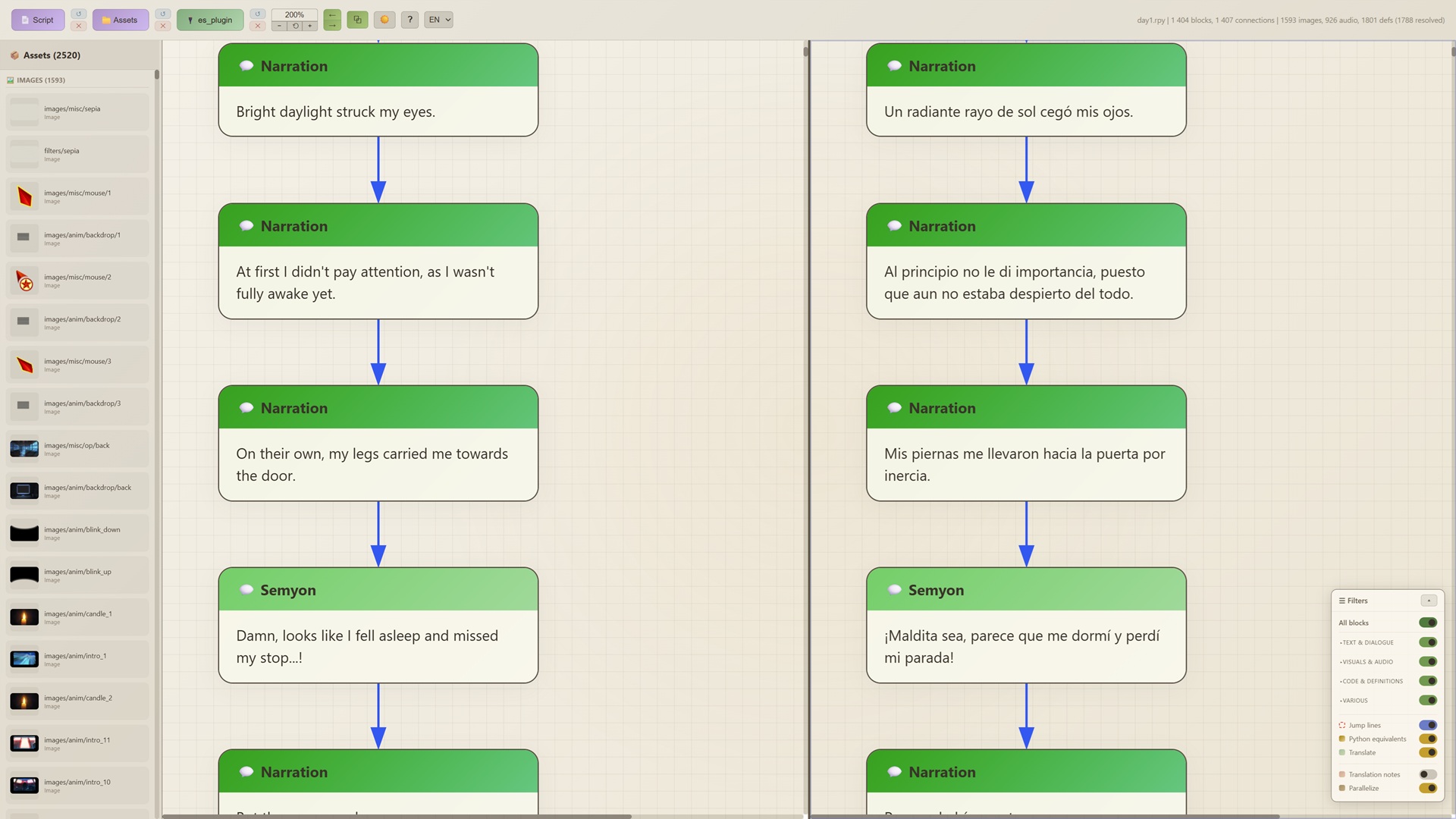Click the es_plugin button

point(210,20)
